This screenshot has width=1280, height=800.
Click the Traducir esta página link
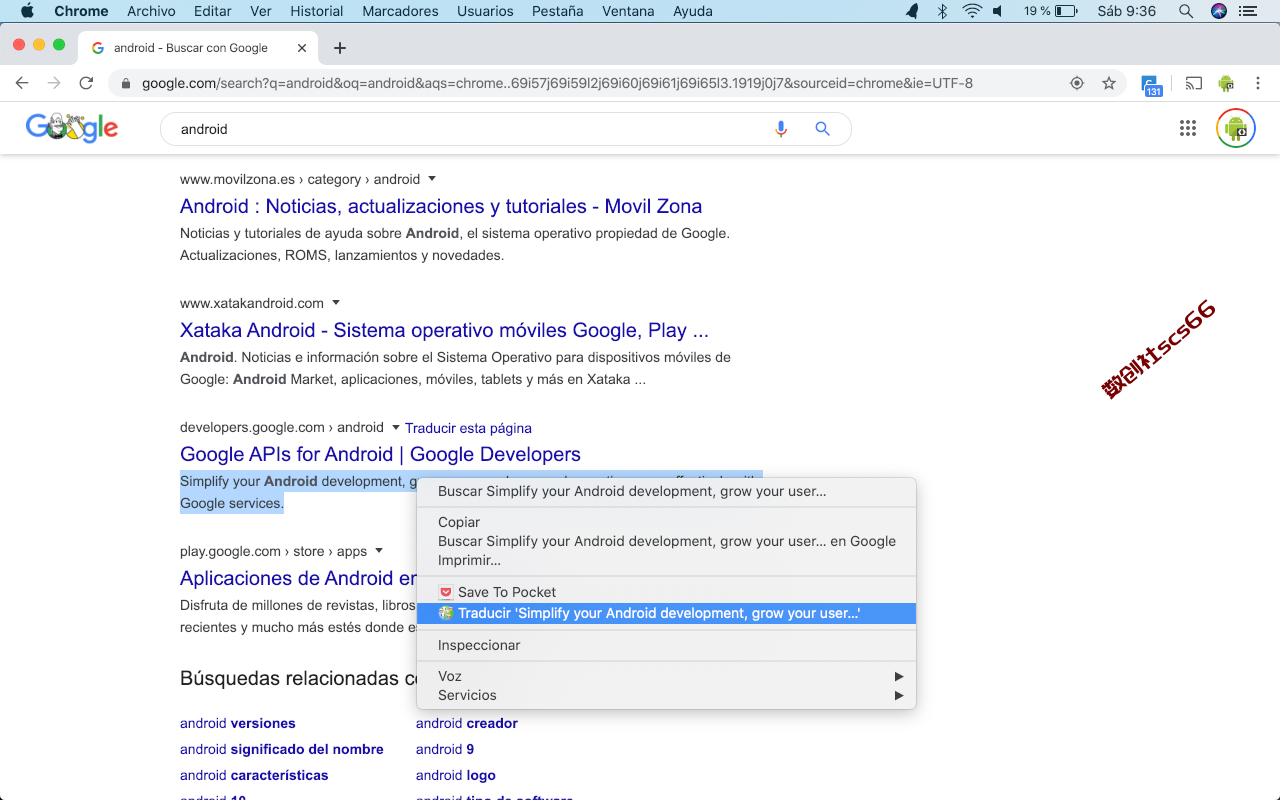pyautogui.click(x=468, y=428)
